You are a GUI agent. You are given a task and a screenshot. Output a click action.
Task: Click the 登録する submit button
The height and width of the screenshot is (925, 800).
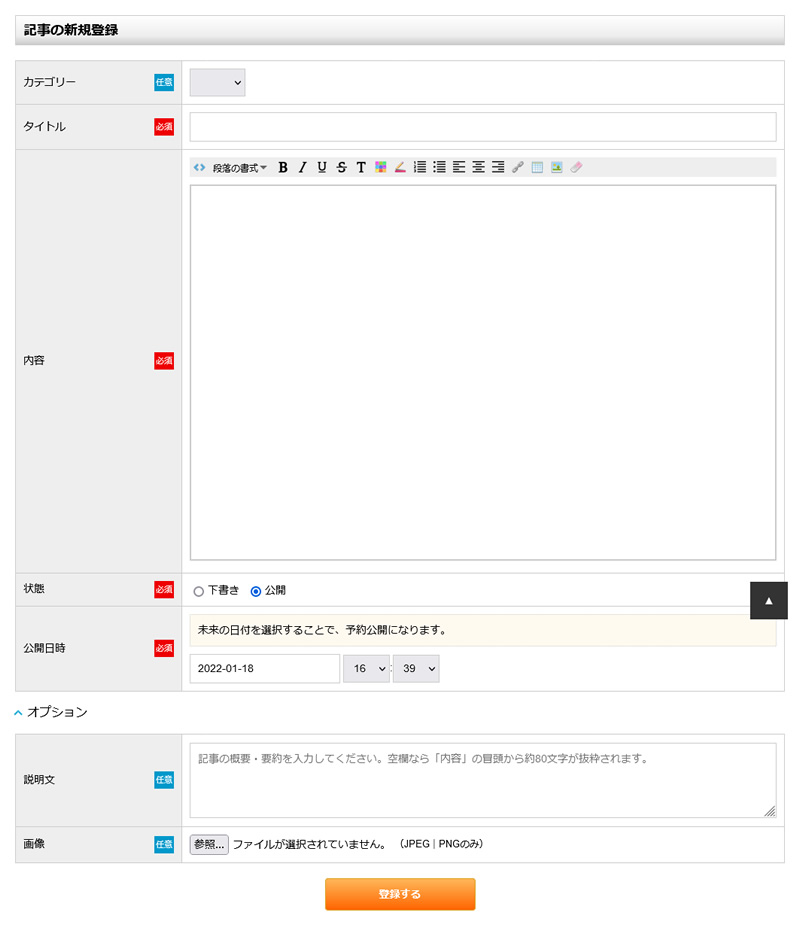pyautogui.click(x=399, y=894)
